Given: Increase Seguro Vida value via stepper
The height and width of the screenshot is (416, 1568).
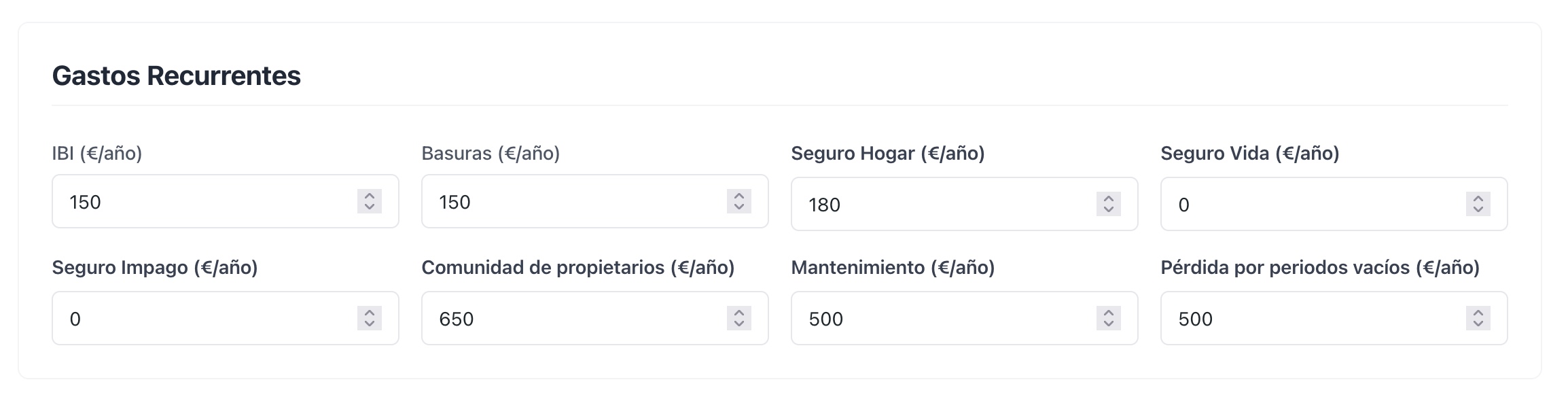Looking at the screenshot, I should (x=1478, y=197).
